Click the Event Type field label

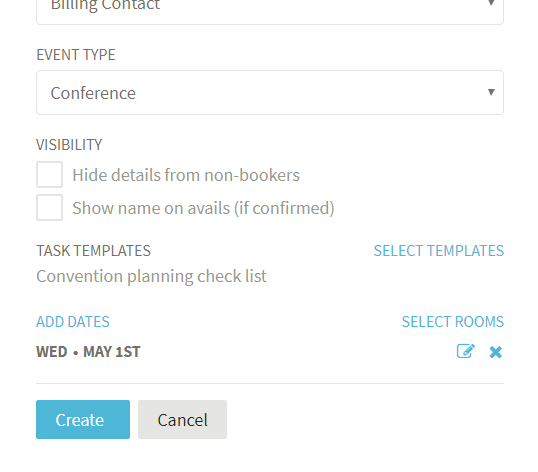pos(76,55)
